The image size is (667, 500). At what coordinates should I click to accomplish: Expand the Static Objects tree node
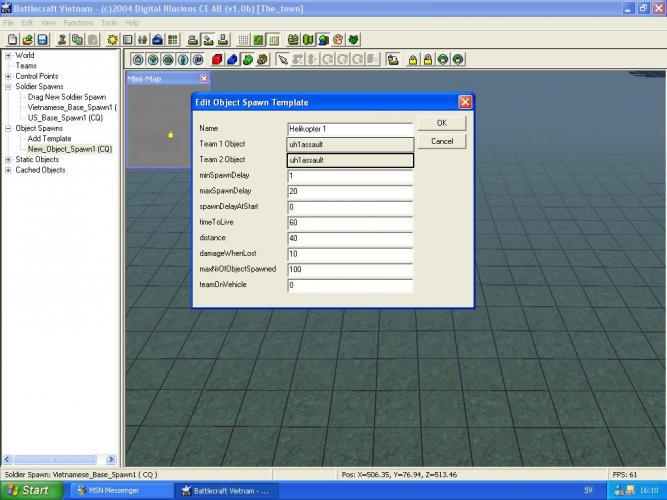pos(8,159)
